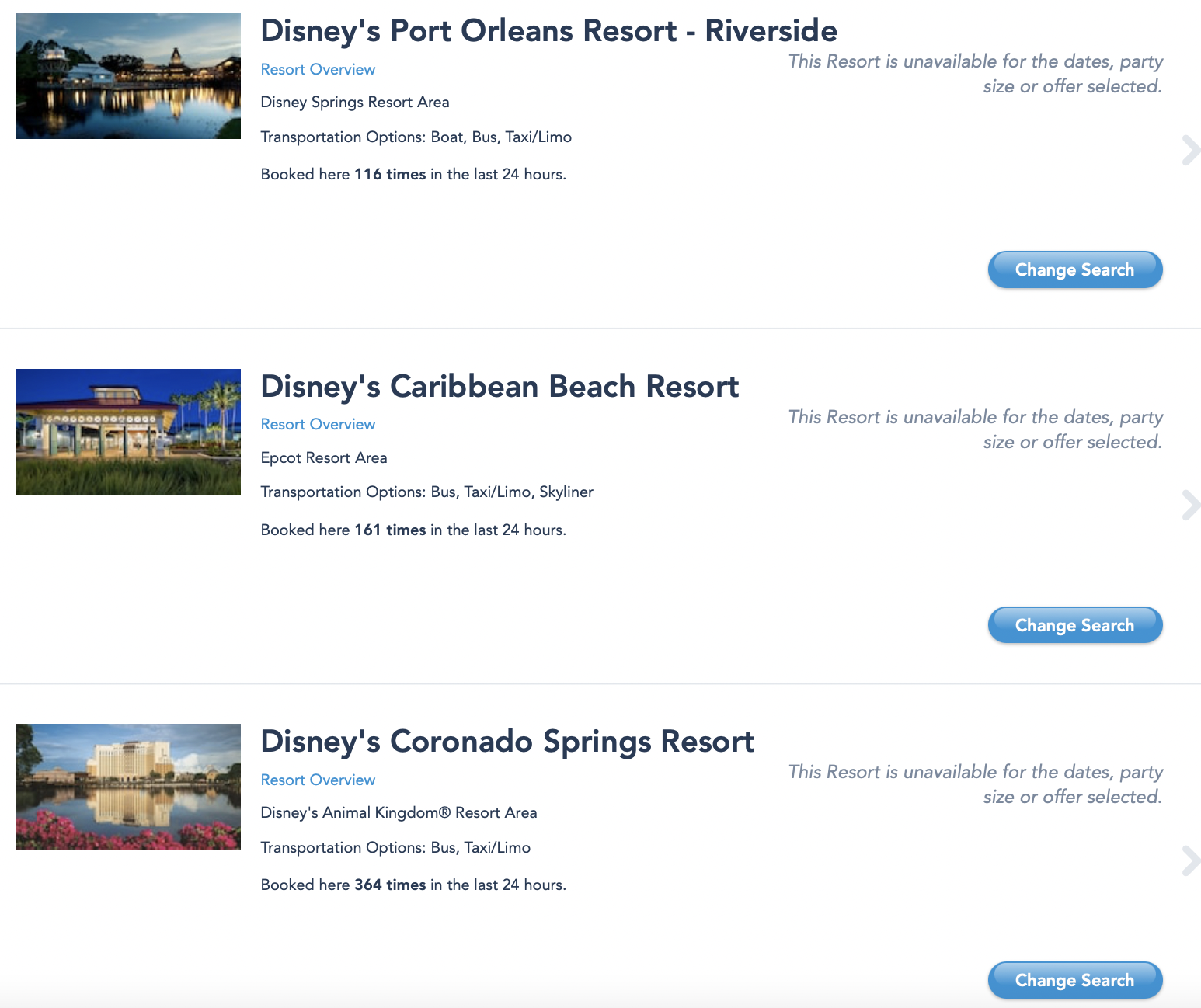Click the Epcot Resort Area text
1201x1008 pixels.
324,457
